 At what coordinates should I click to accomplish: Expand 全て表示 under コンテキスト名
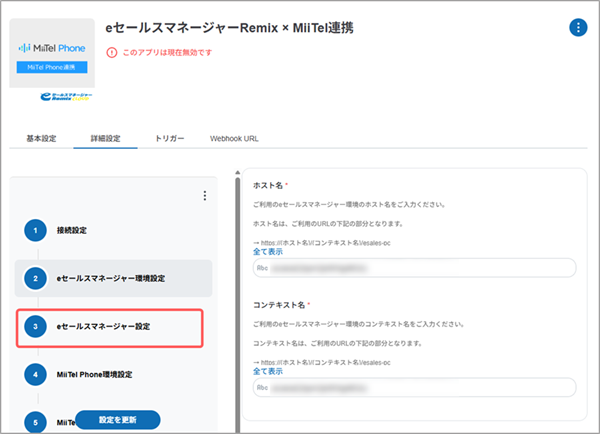click(x=269, y=371)
